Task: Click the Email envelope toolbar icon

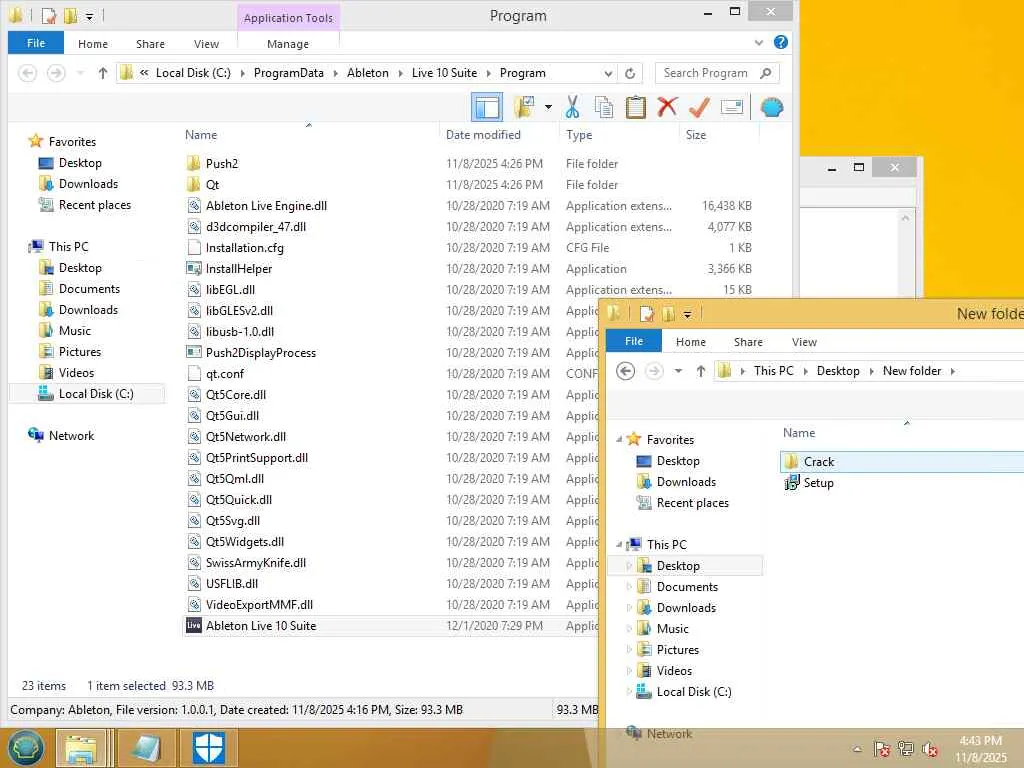Action: pos(731,107)
